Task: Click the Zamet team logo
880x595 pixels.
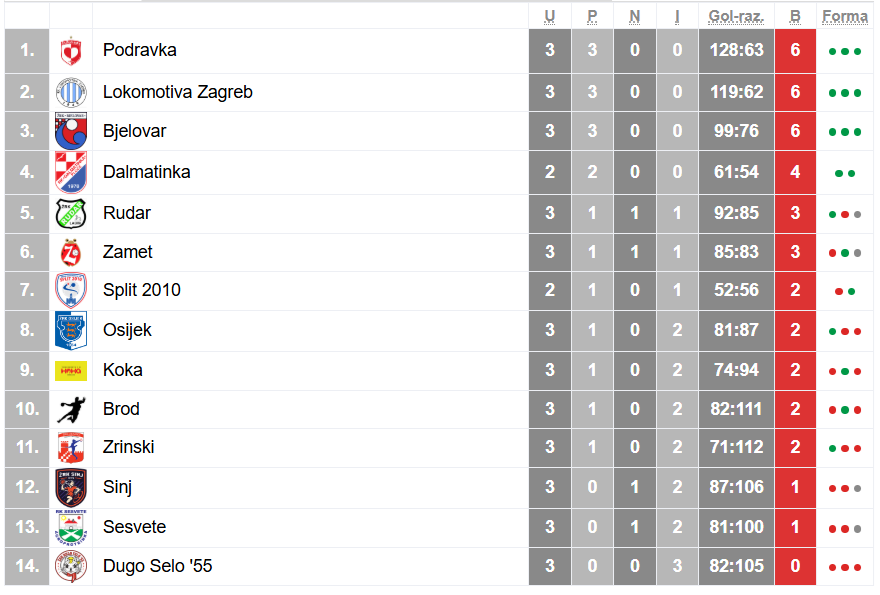Action: pyautogui.click(x=70, y=252)
